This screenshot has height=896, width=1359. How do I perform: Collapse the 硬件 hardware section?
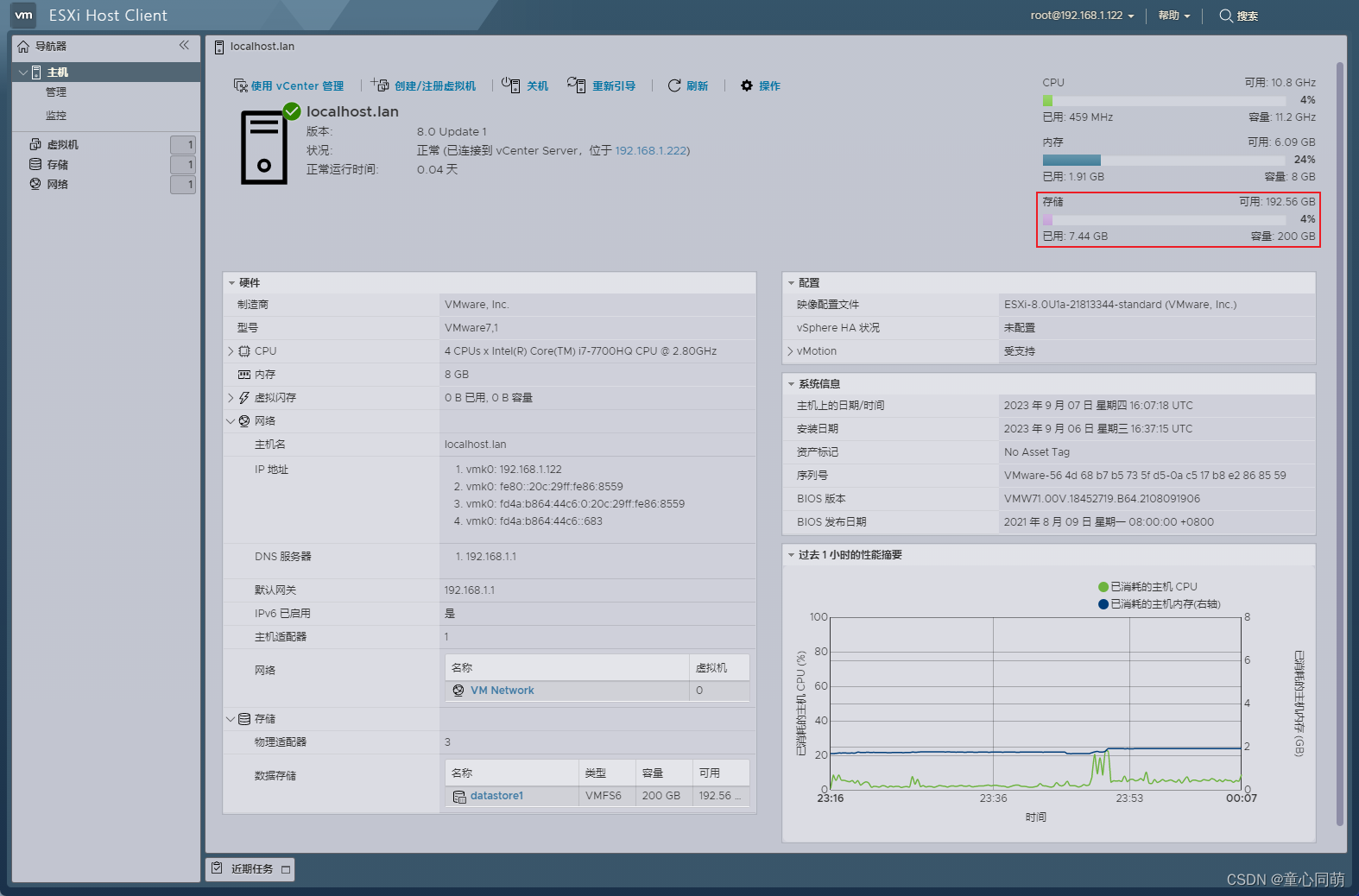tap(231, 283)
